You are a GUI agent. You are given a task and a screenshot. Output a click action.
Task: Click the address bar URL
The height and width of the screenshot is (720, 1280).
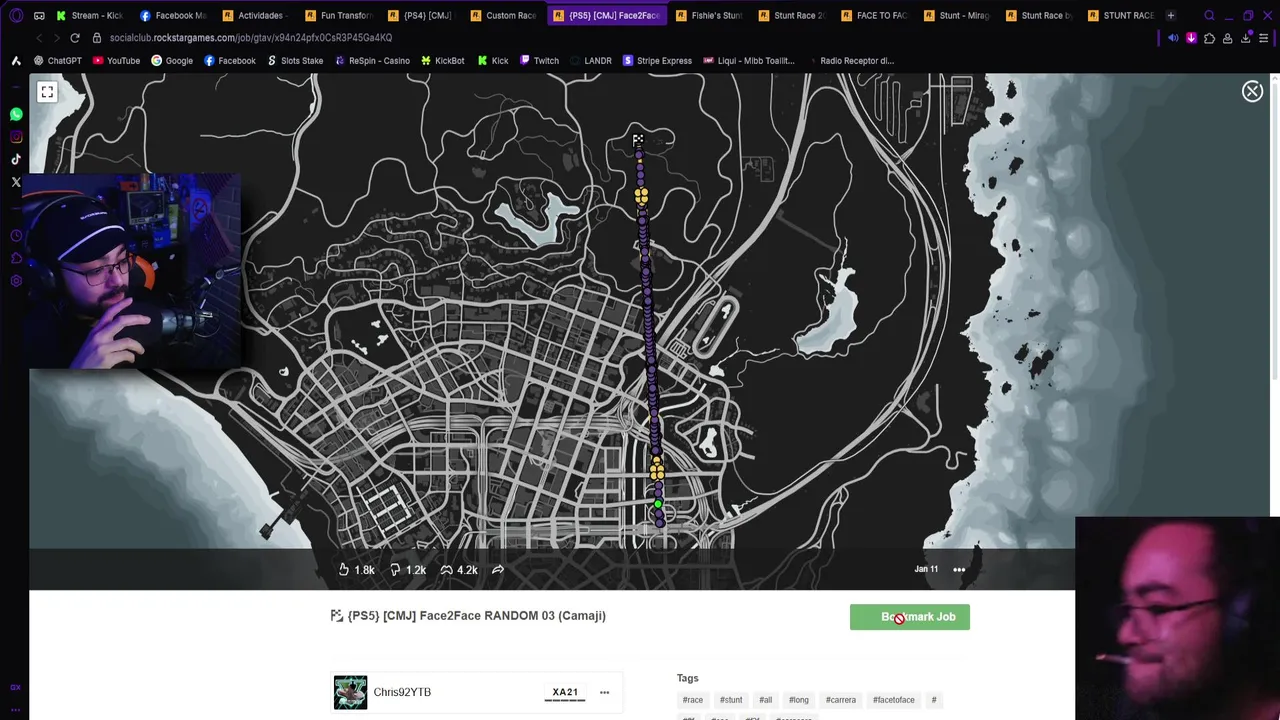[x=251, y=38]
